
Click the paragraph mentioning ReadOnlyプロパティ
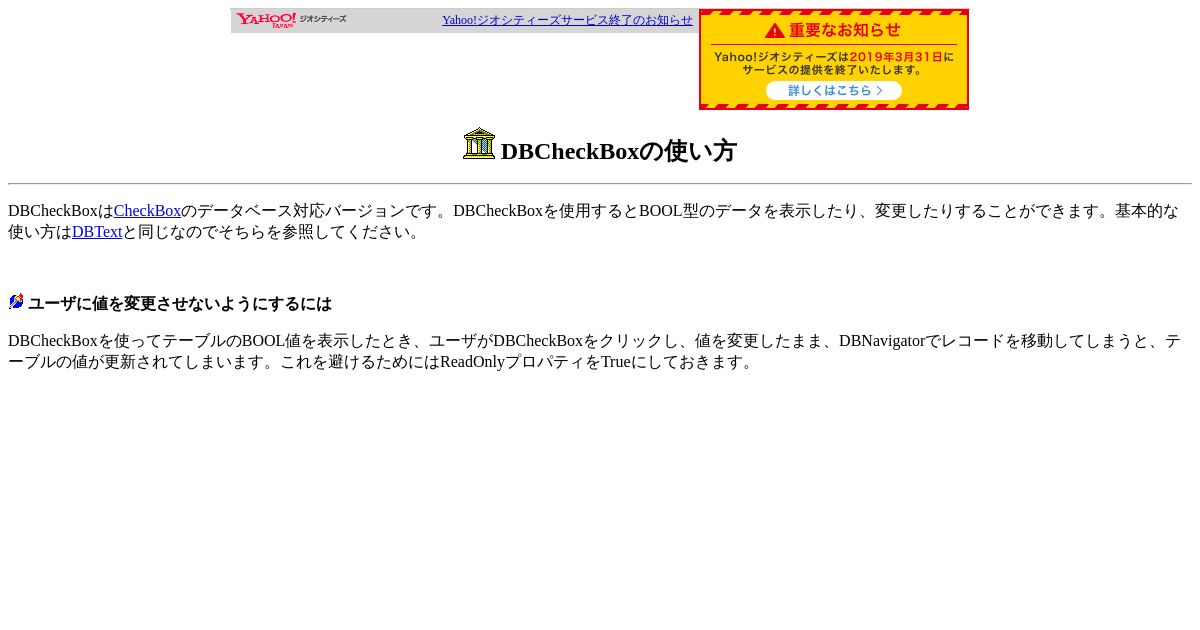pyautogui.click(x=595, y=351)
